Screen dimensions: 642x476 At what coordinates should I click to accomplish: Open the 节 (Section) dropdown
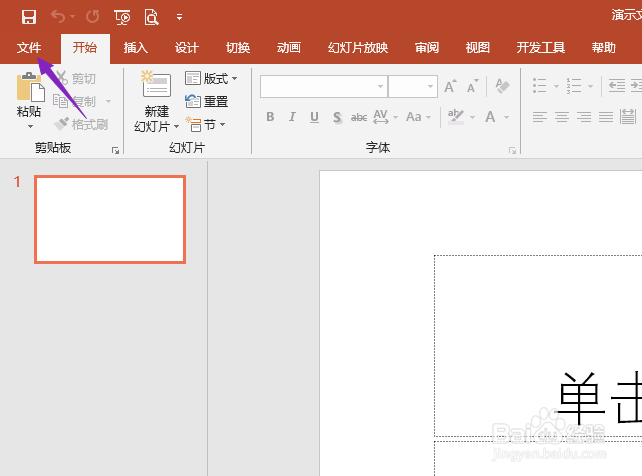[205, 124]
